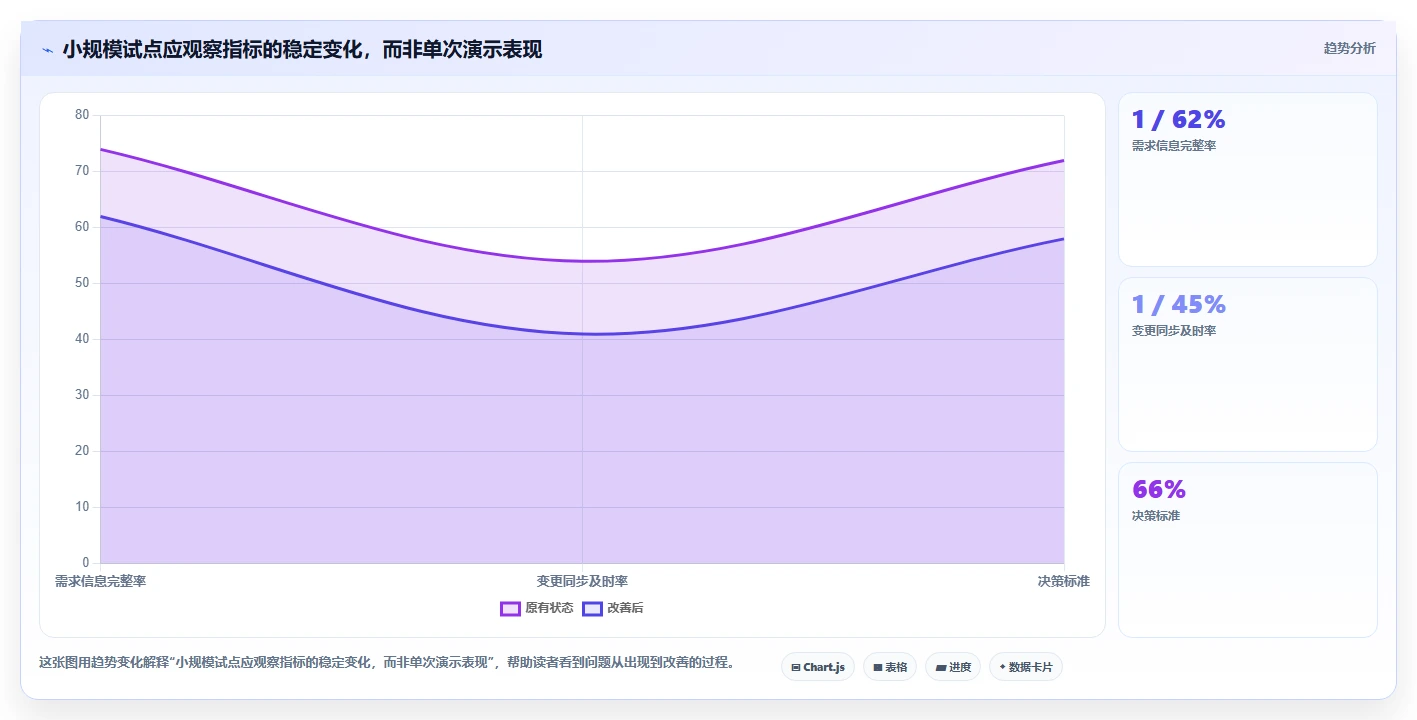This screenshot has height=720, width=1417.
Task: Click the 原有状态 legend label
Action: pos(549,608)
